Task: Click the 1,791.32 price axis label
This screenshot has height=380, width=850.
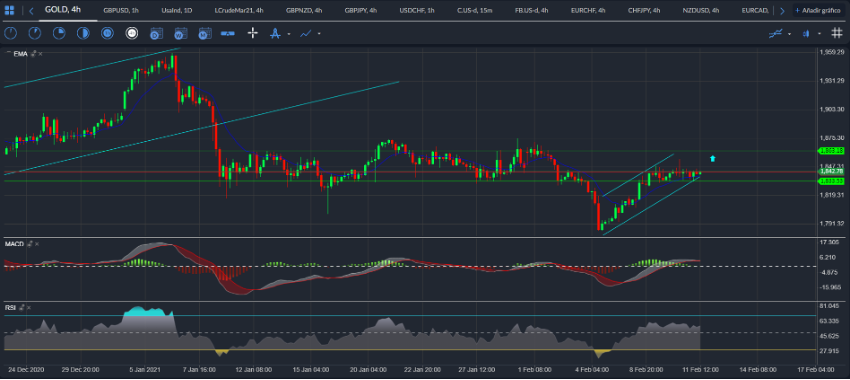Action: point(833,223)
